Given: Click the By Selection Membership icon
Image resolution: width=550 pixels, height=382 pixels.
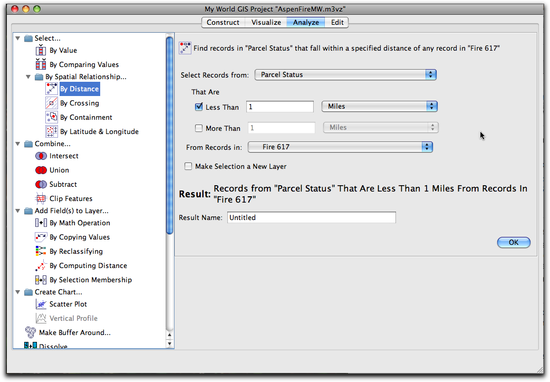Looking at the screenshot, I should point(41,280).
